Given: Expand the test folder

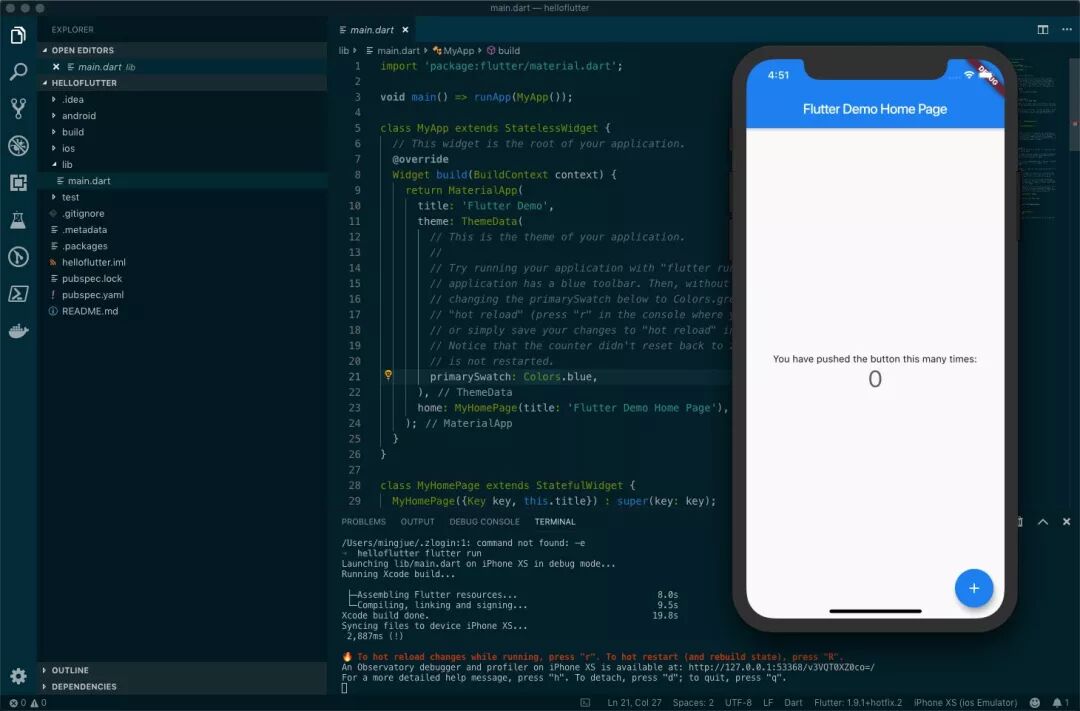Looking at the screenshot, I should [x=183, y=197].
